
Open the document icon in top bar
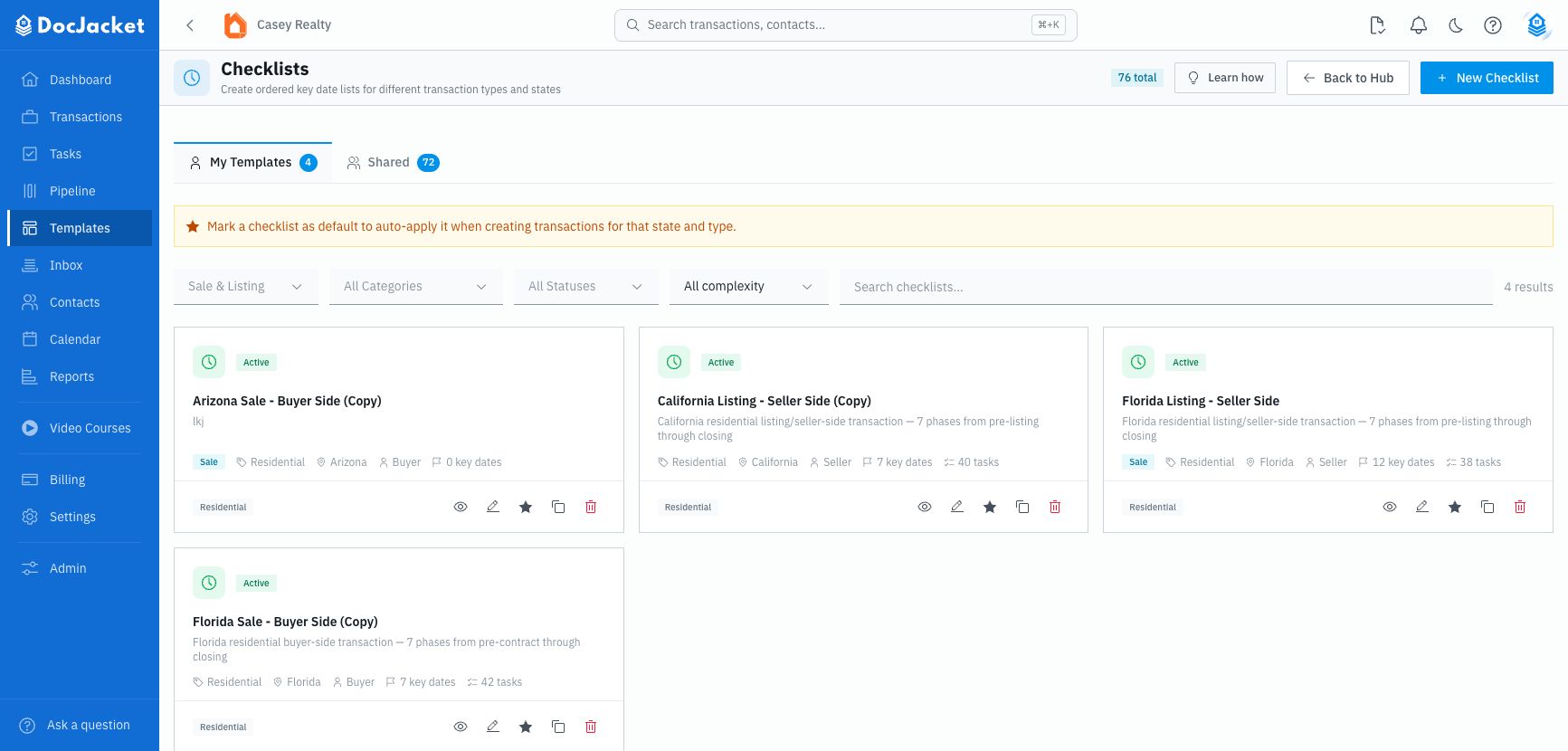1378,25
